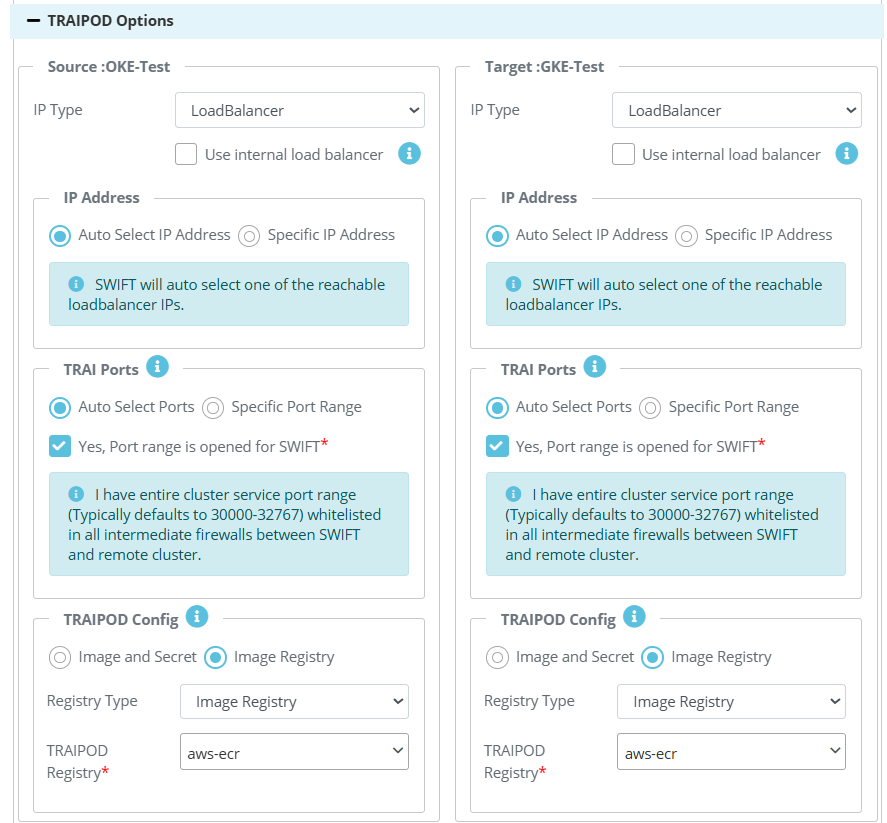Select Target Auto Select Ports radio
Screen dimensions: 887x823
pos(497,408)
